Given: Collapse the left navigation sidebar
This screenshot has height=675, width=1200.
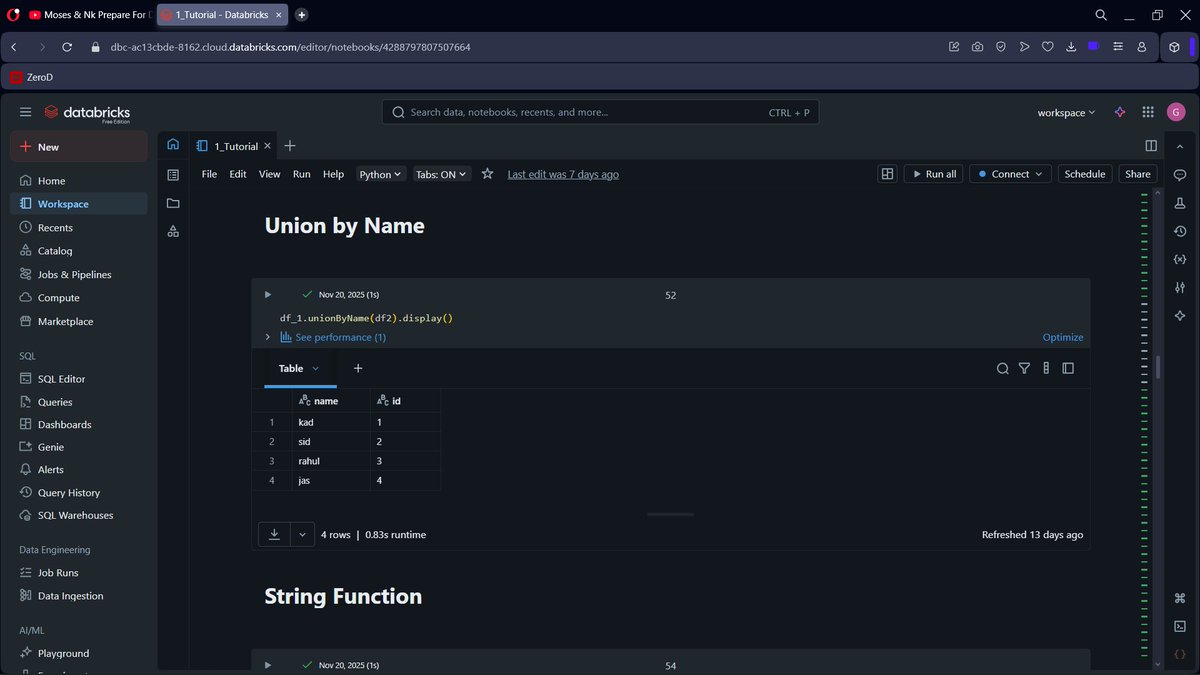Looking at the screenshot, I should [25, 112].
